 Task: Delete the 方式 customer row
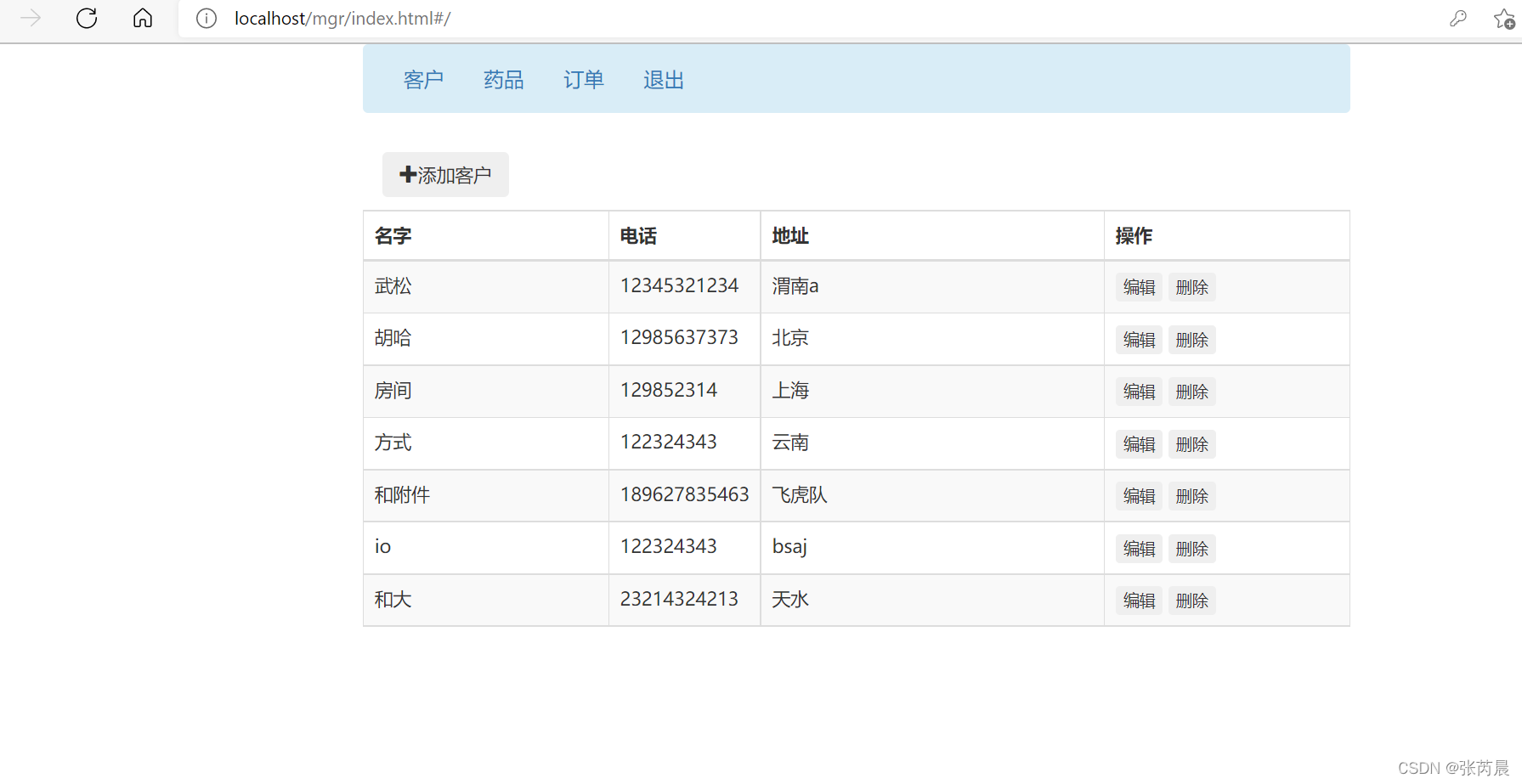[1191, 444]
